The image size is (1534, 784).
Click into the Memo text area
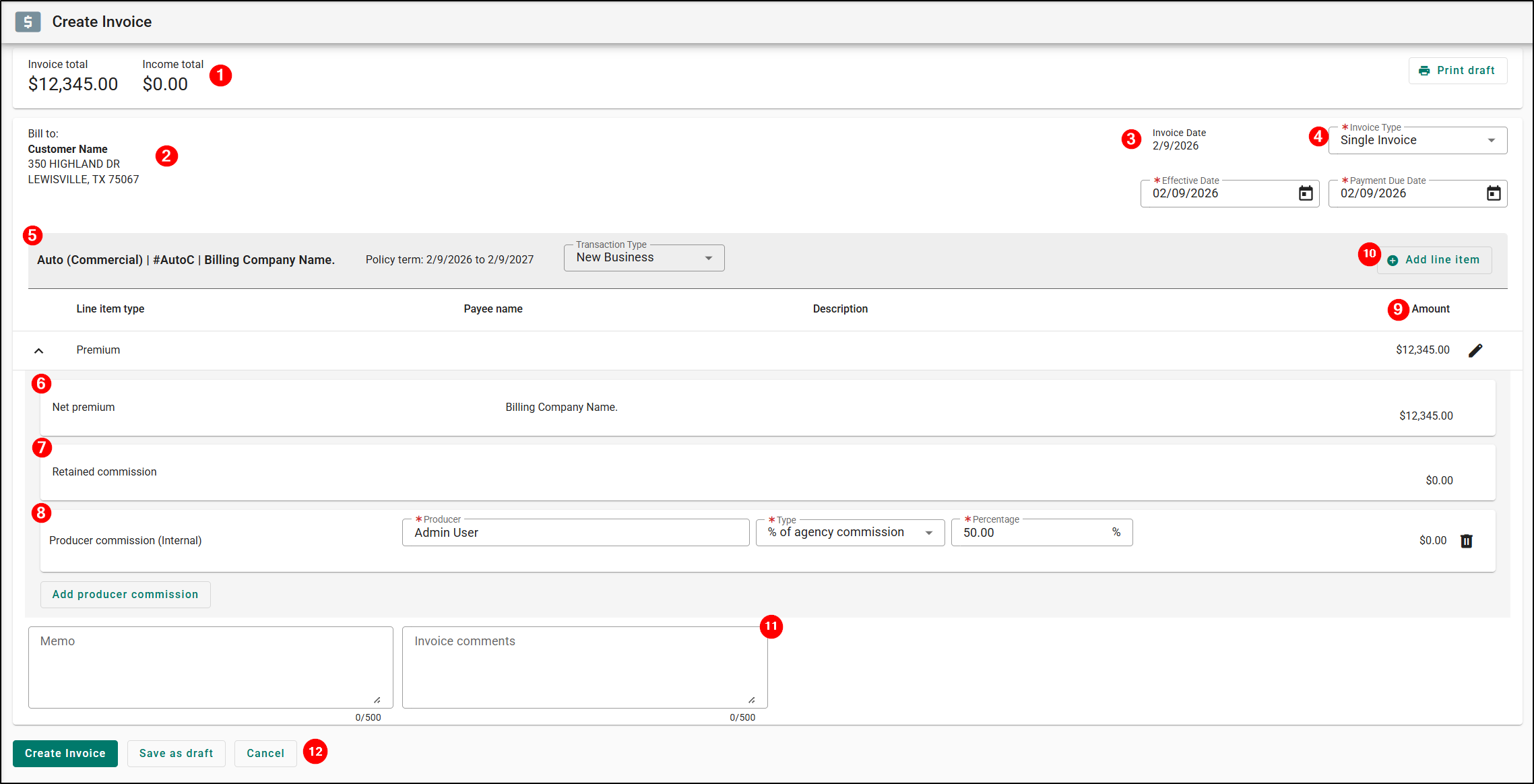click(210, 667)
